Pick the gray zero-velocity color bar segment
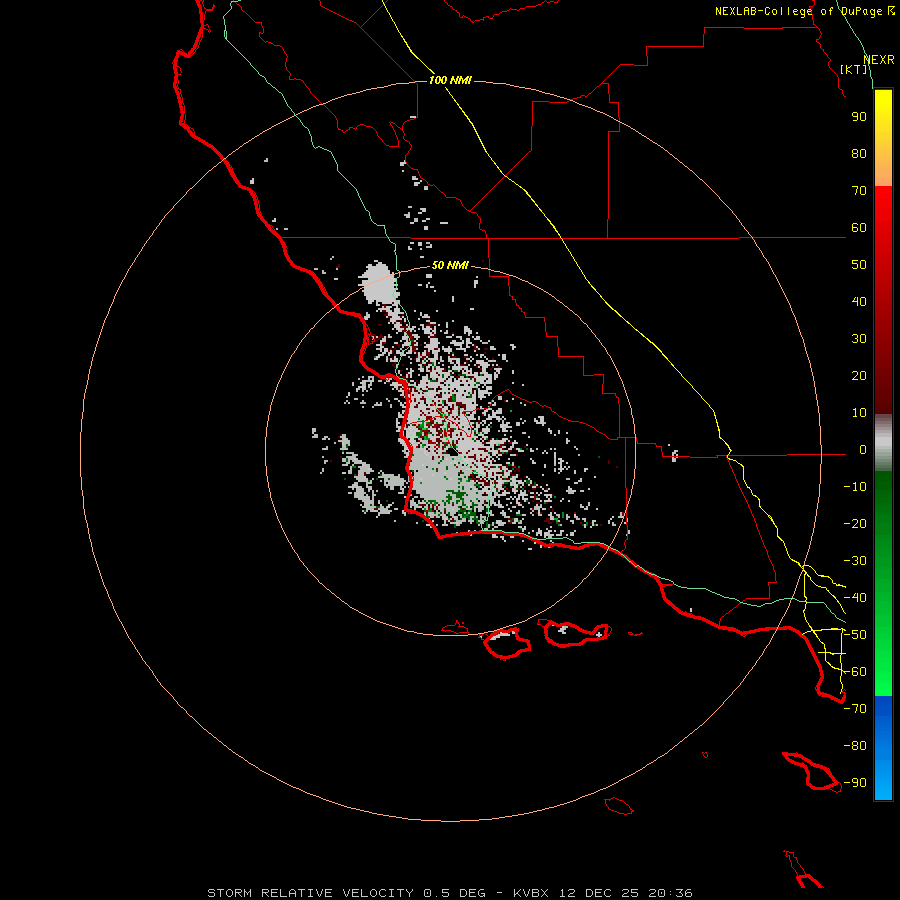 [x=883, y=443]
